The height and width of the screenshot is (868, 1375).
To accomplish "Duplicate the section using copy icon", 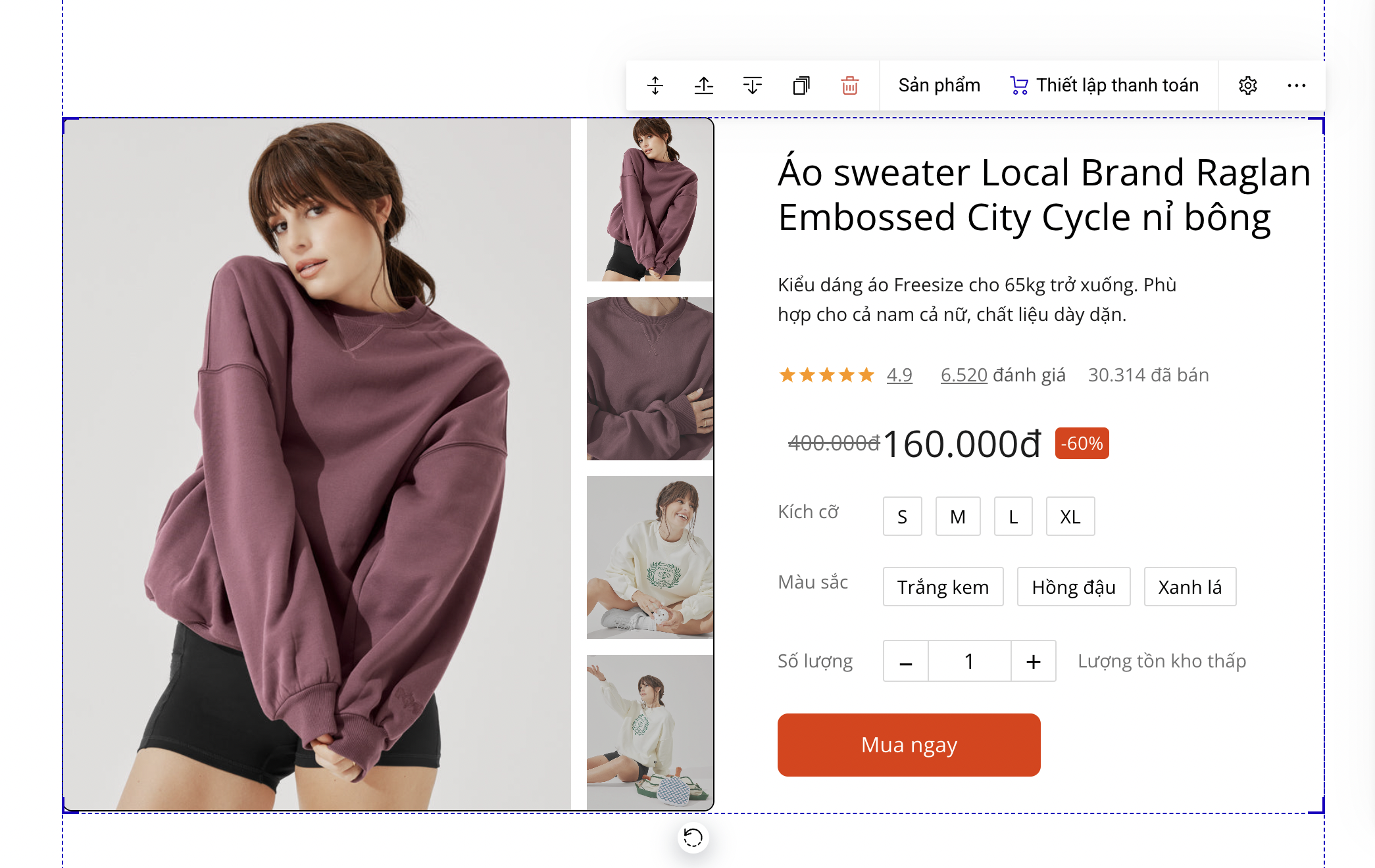I will [x=801, y=85].
